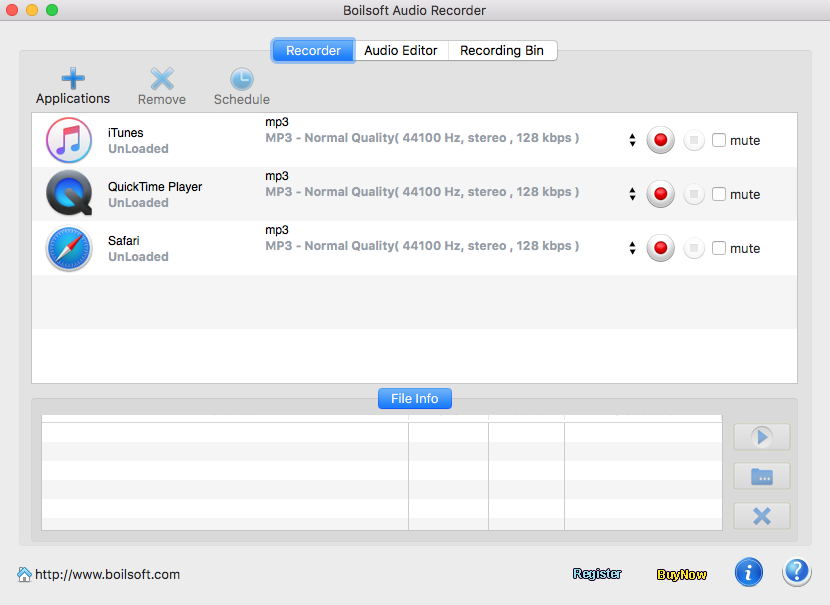Open the iTunes format dropdown arrows

(633, 140)
